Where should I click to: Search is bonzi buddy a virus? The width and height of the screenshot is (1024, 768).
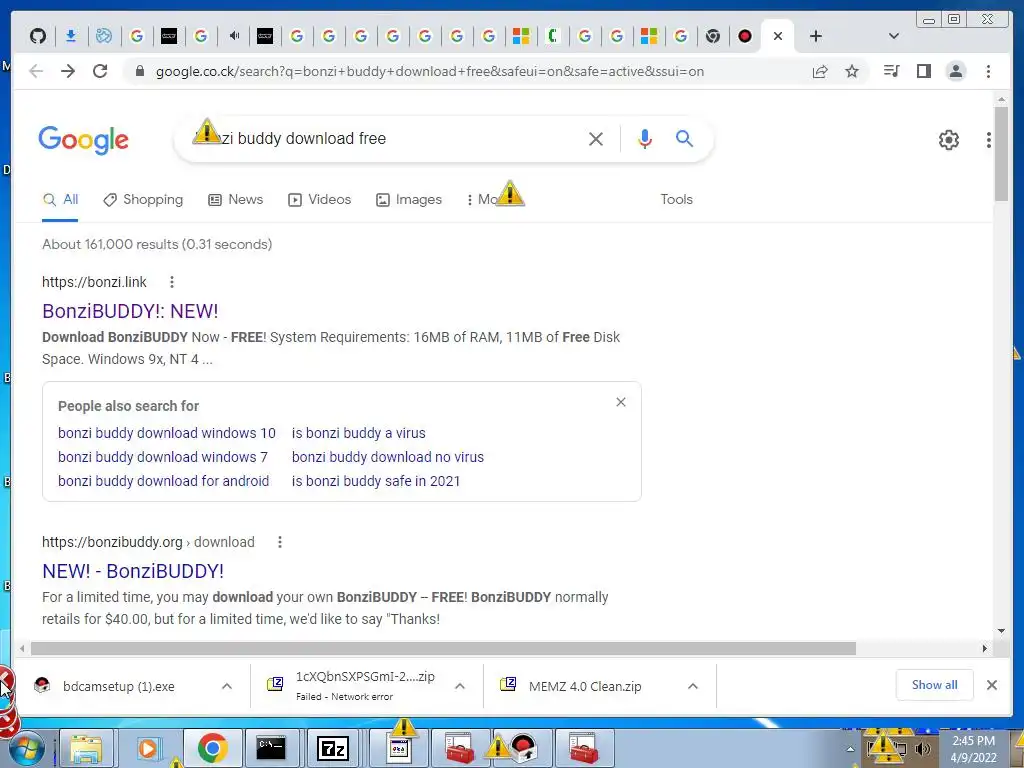point(359,433)
